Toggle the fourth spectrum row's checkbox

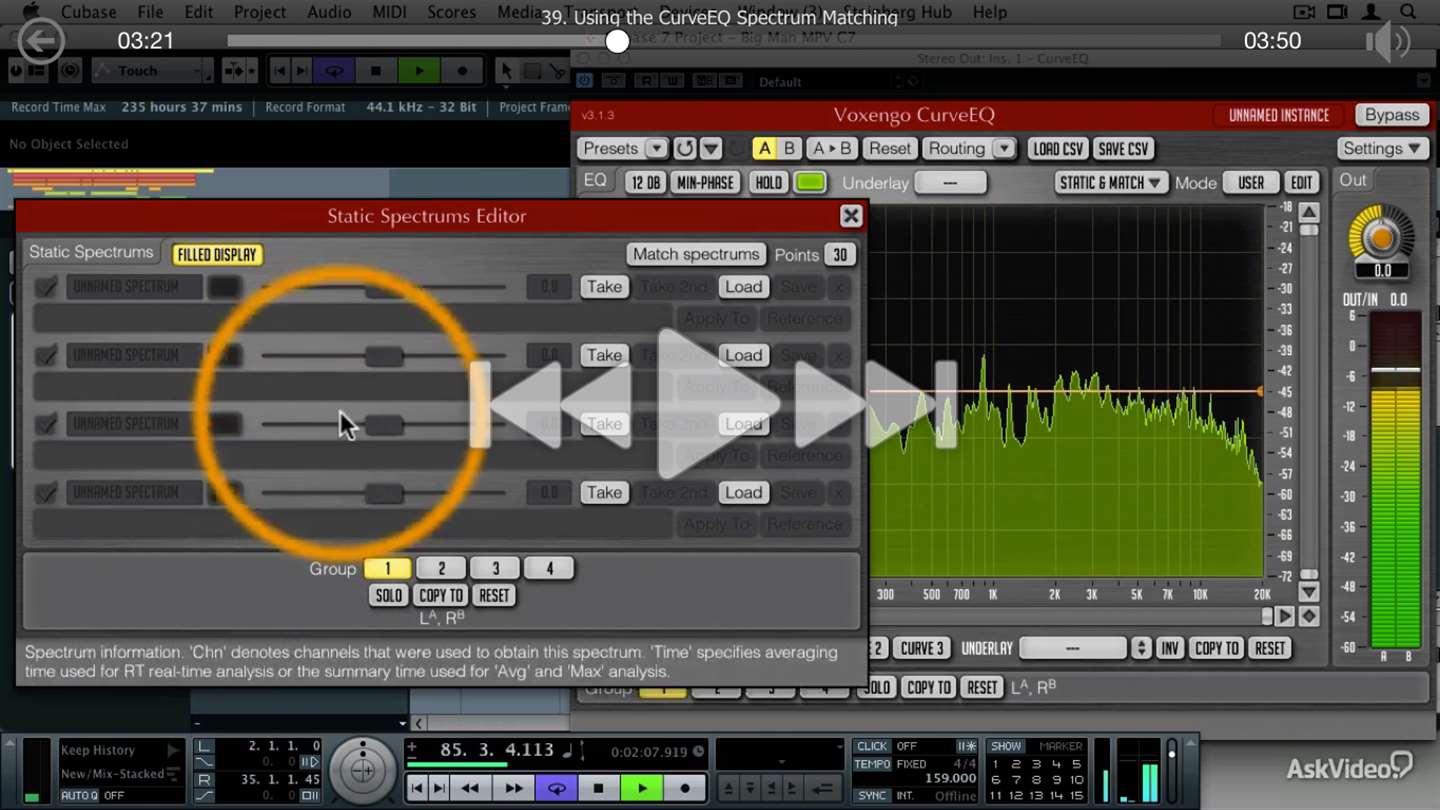46,492
